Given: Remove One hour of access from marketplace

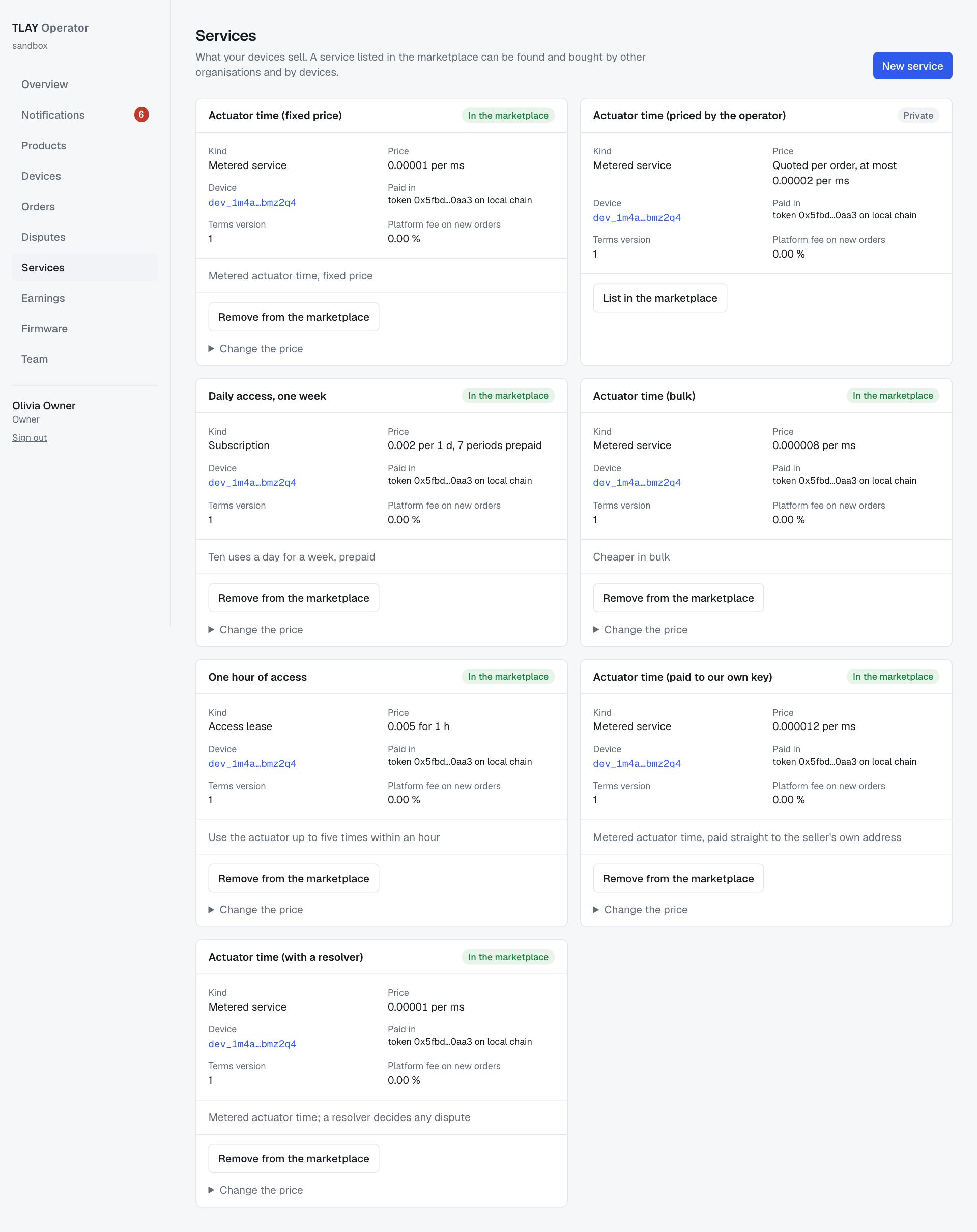Looking at the screenshot, I should point(294,878).
